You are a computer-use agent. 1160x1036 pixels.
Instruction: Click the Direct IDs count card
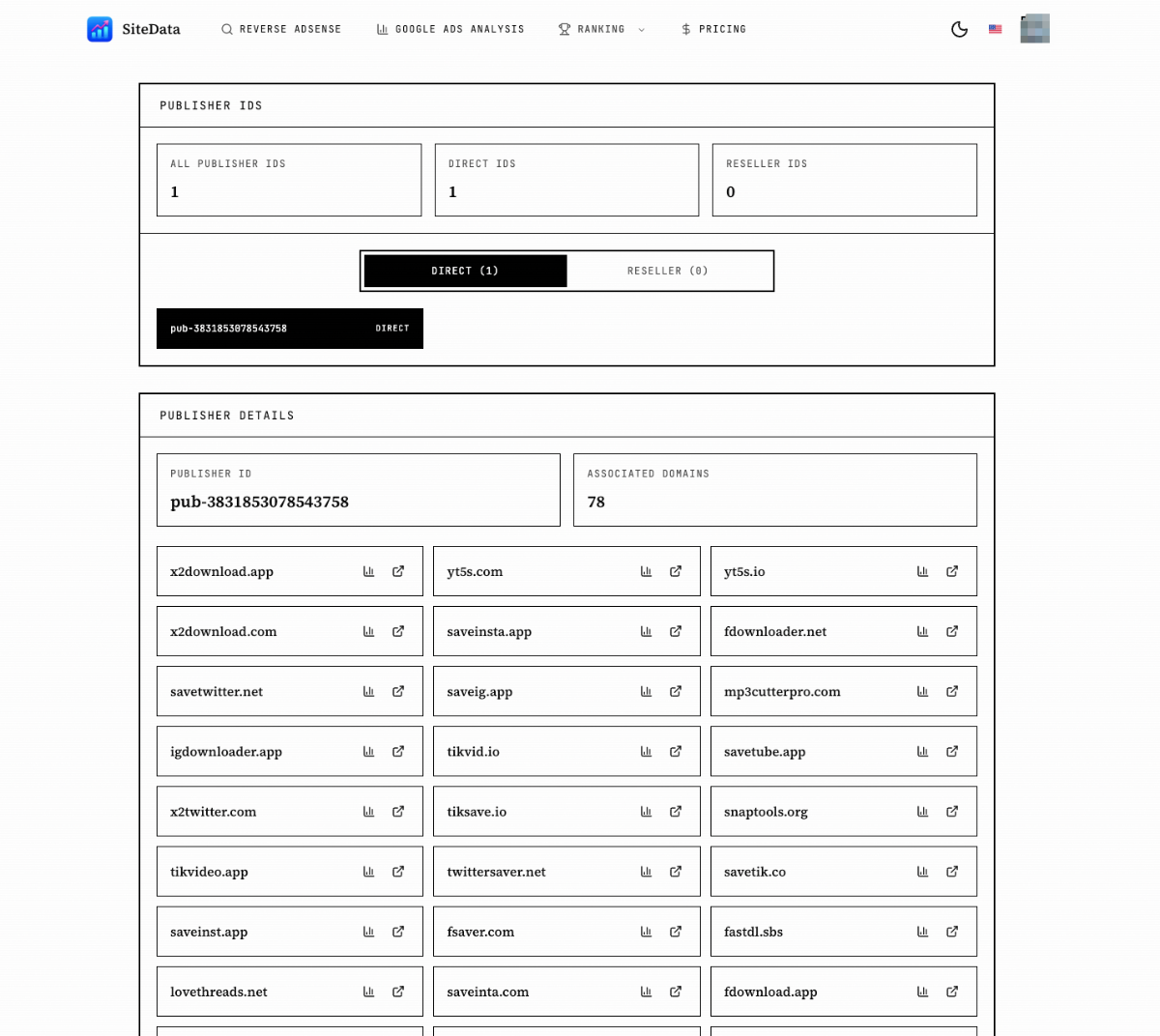tap(566, 180)
